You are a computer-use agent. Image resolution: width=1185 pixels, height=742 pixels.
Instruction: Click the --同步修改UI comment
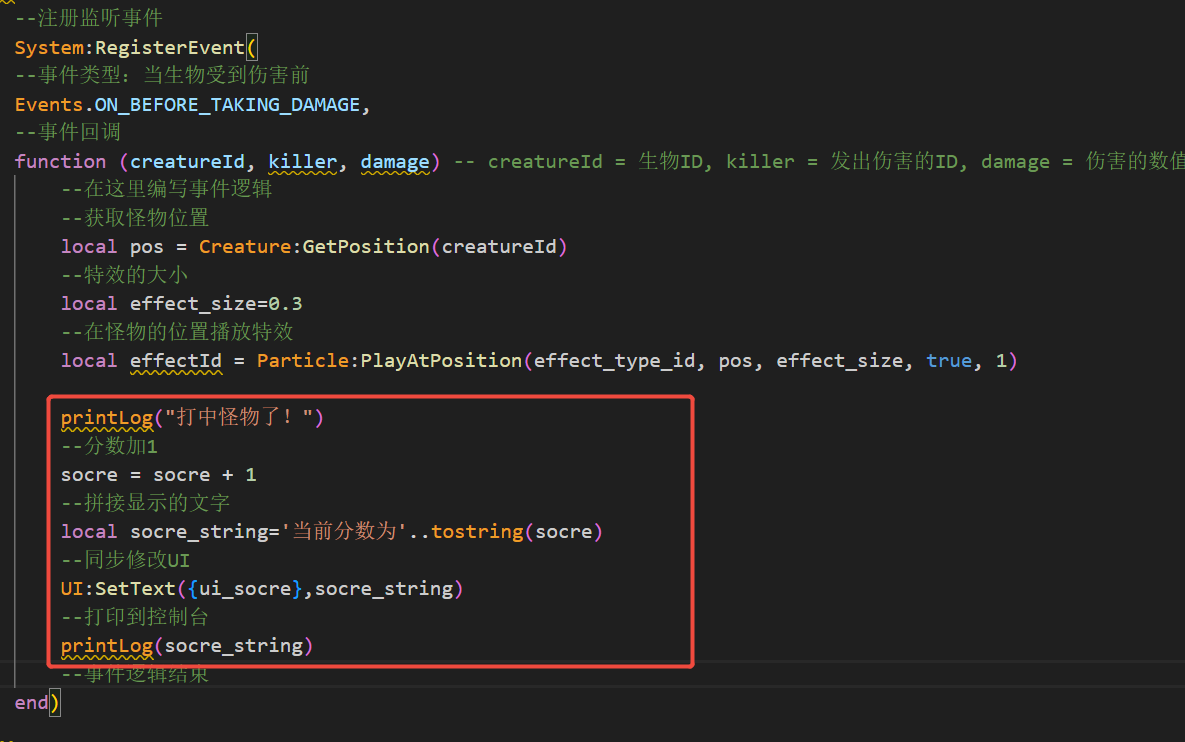tap(125, 560)
